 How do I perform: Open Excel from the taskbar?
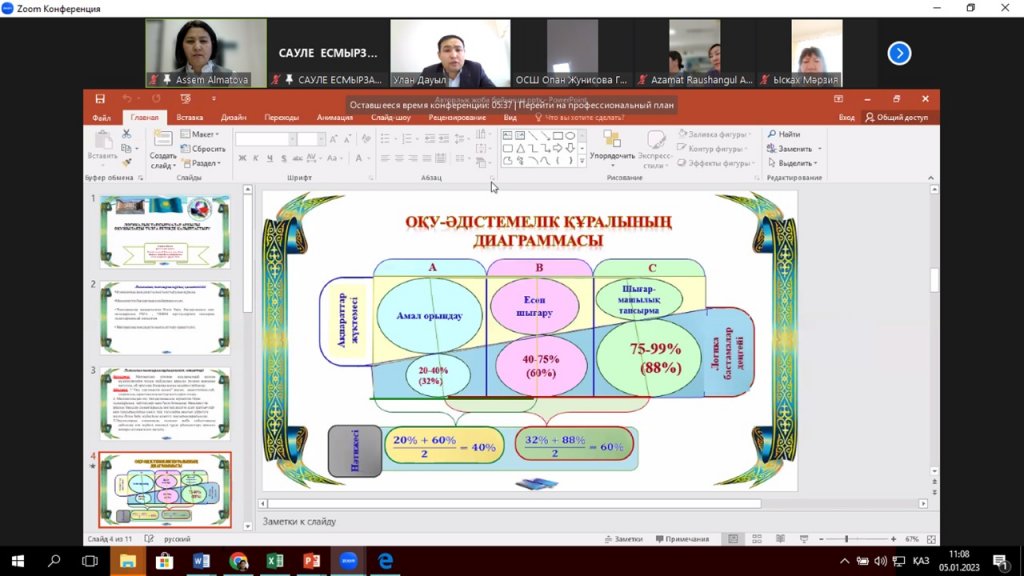point(275,560)
